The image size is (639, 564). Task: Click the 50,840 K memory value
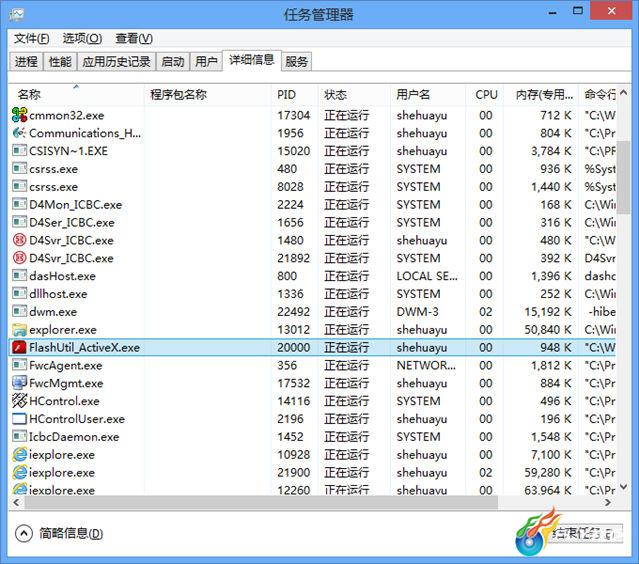pyautogui.click(x=548, y=329)
